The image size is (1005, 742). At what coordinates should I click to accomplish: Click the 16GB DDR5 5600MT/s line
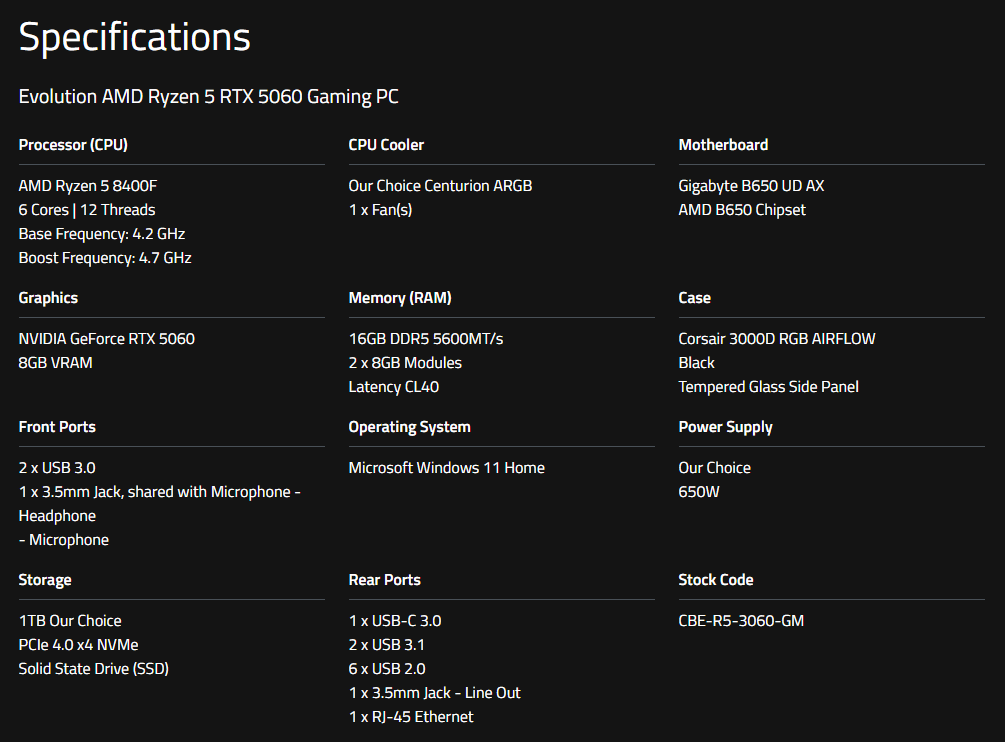426,339
